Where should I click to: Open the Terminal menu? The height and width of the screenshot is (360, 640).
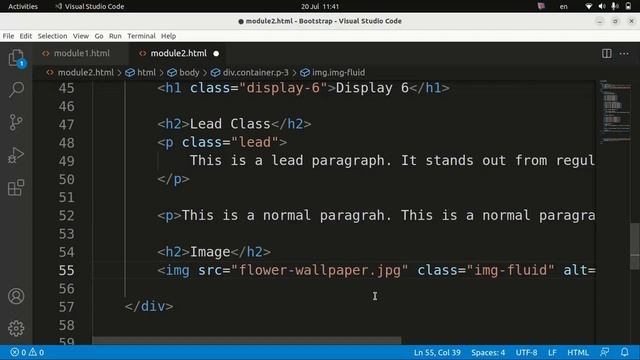point(141,36)
